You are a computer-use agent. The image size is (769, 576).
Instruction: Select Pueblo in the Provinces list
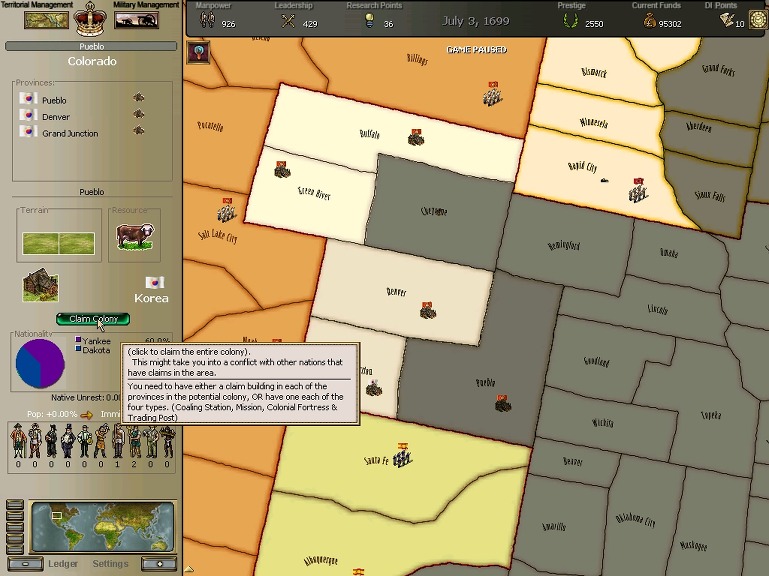pyautogui.click(x=54, y=101)
